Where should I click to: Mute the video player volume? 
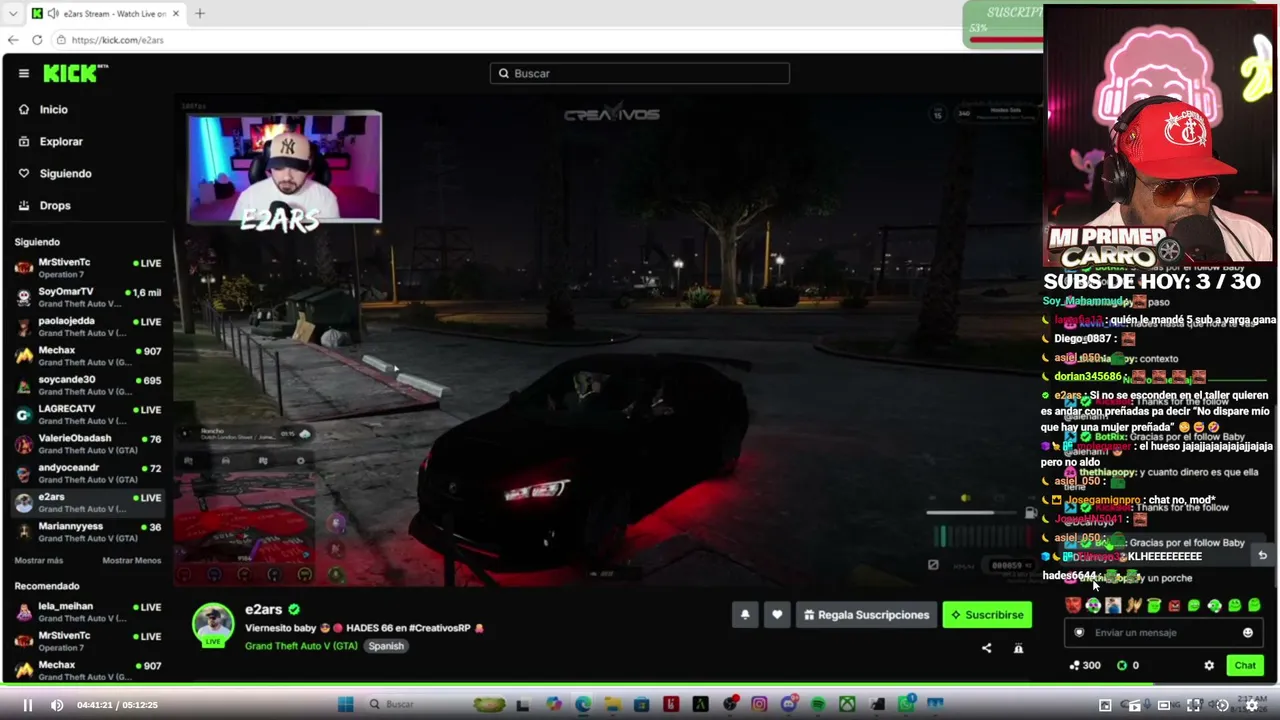57,705
